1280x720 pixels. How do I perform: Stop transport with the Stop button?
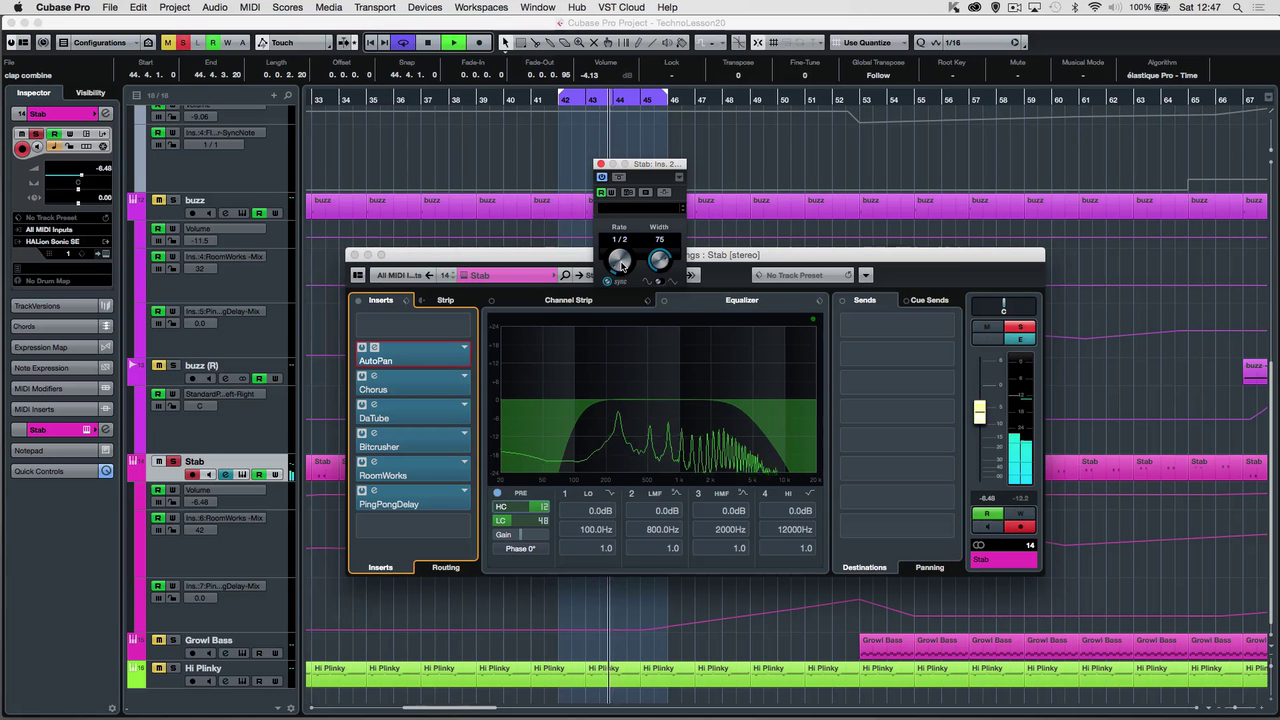[x=428, y=43]
